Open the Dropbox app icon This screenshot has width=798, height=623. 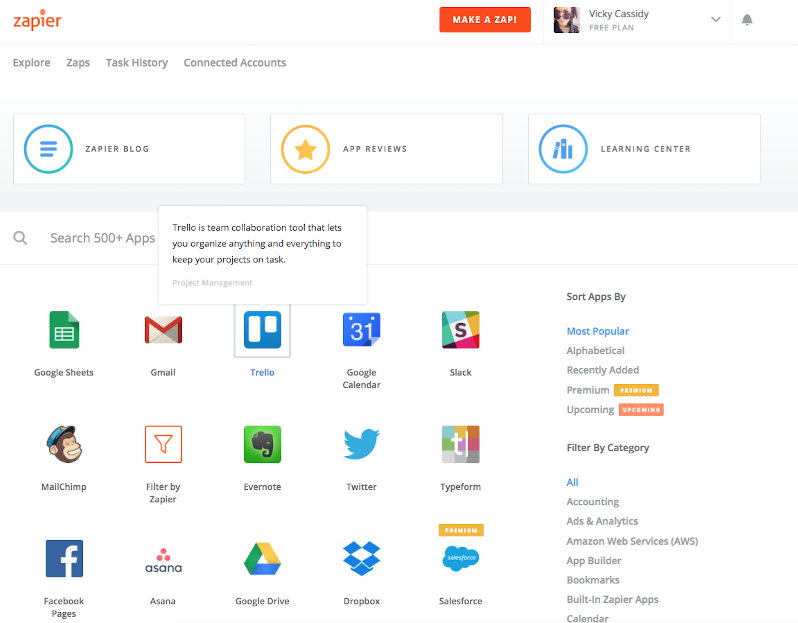(x=361, y=558)
